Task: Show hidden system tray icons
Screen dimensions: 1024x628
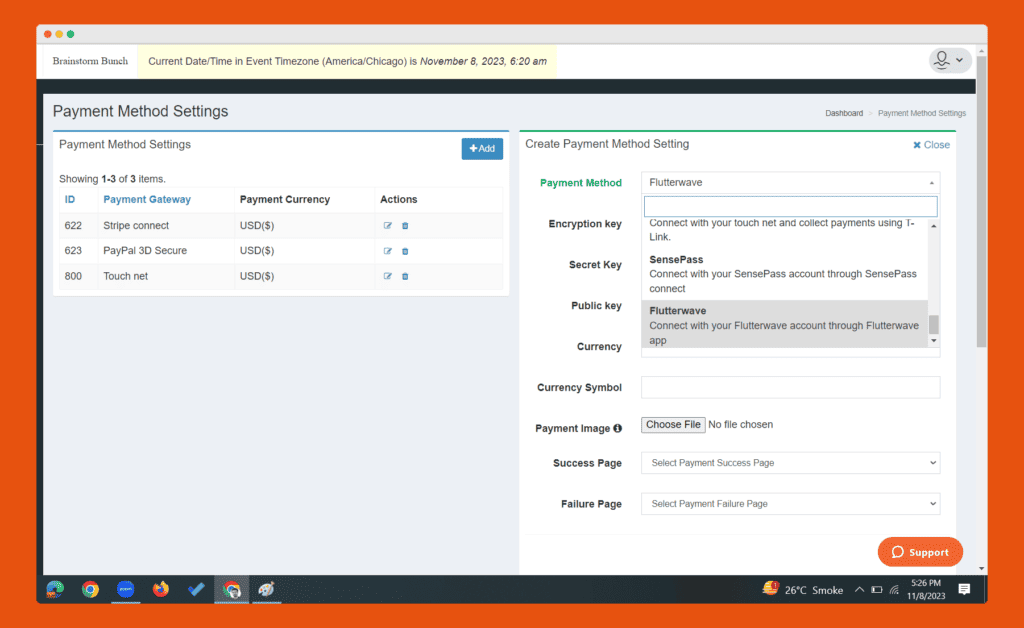Action: 859,589
